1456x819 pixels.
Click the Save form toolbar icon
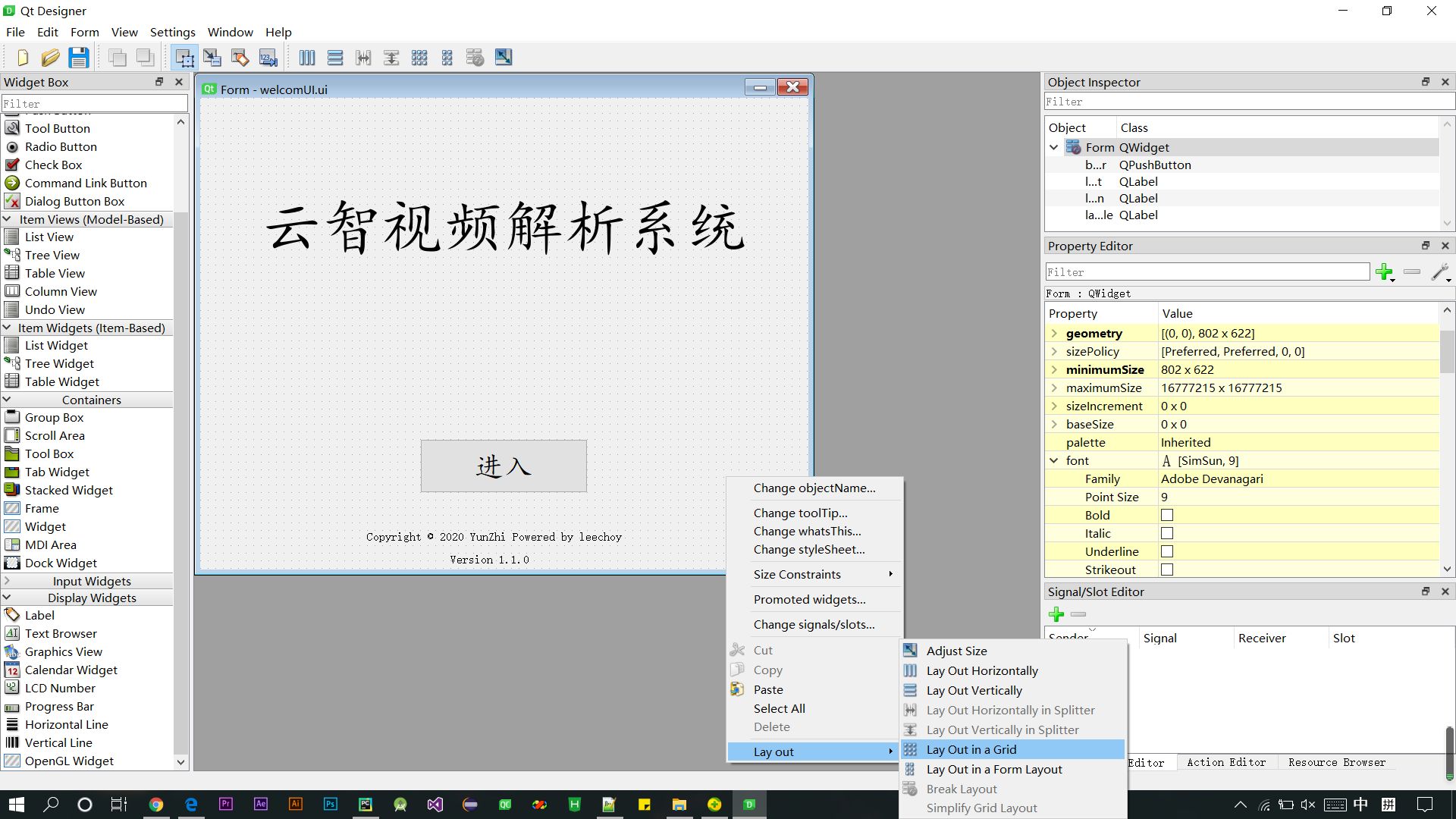click(79, 58)
